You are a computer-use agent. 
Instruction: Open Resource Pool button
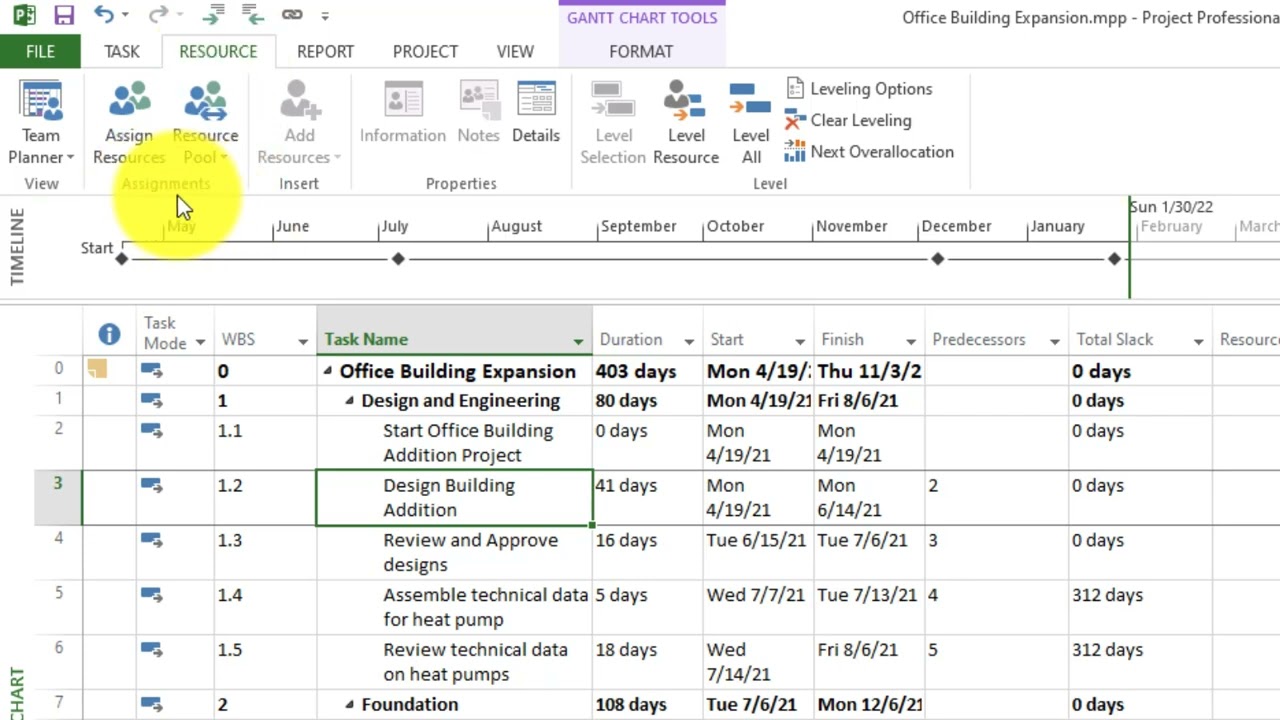coord(205,122)
